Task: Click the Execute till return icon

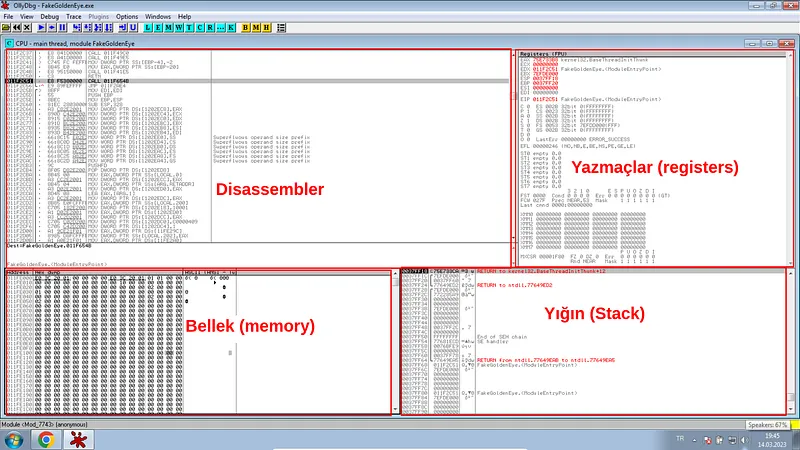Action: coord(122,28)
